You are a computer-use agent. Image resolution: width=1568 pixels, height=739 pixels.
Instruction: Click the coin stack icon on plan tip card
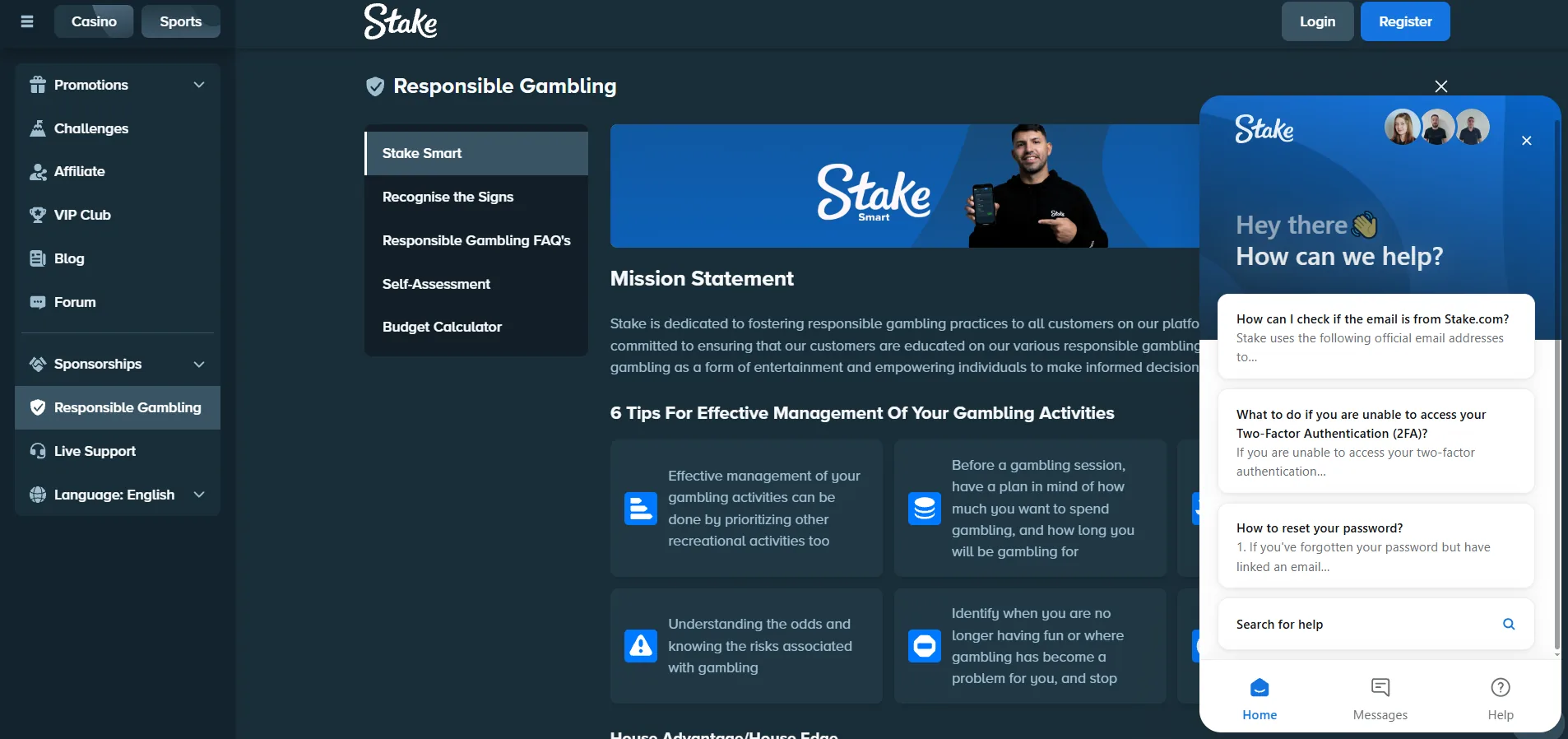pos(925,509)
